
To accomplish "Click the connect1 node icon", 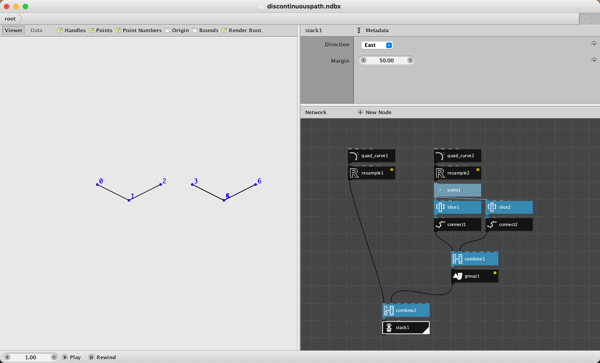I will (440, 225).
